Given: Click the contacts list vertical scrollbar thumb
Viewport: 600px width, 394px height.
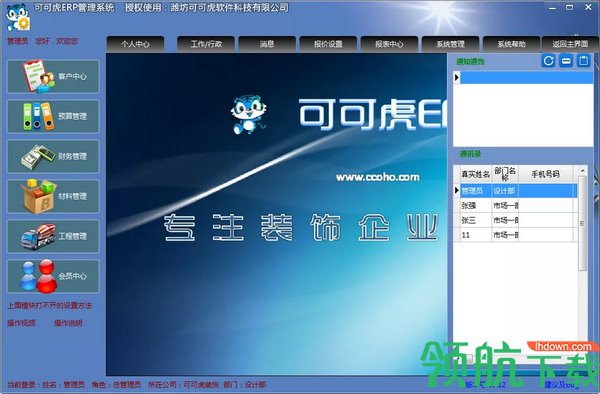Looking at the screenshot, I should [x=582, y=223].
